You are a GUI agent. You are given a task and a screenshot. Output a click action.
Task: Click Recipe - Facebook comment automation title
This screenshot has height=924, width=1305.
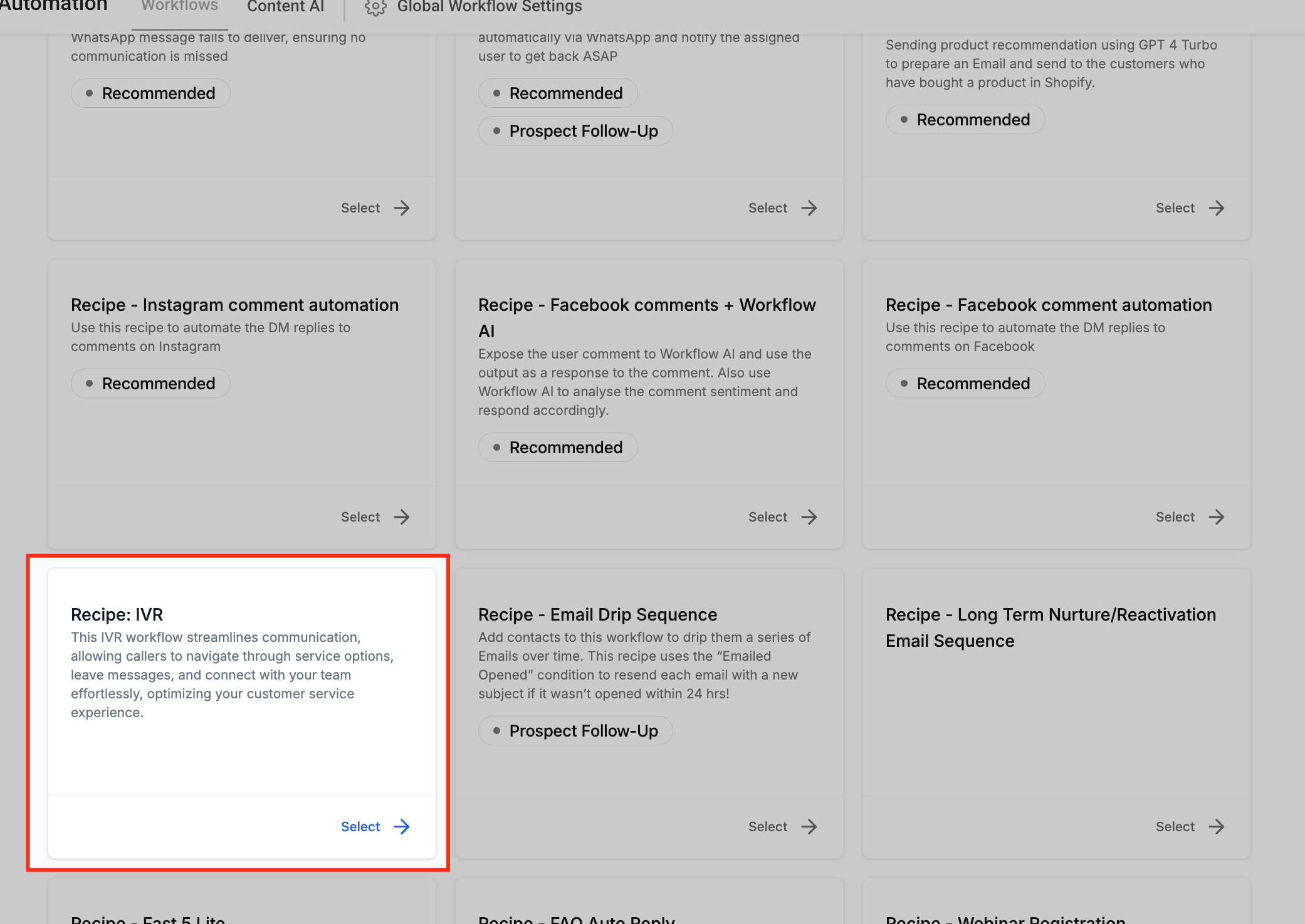tap(1048, 305)
